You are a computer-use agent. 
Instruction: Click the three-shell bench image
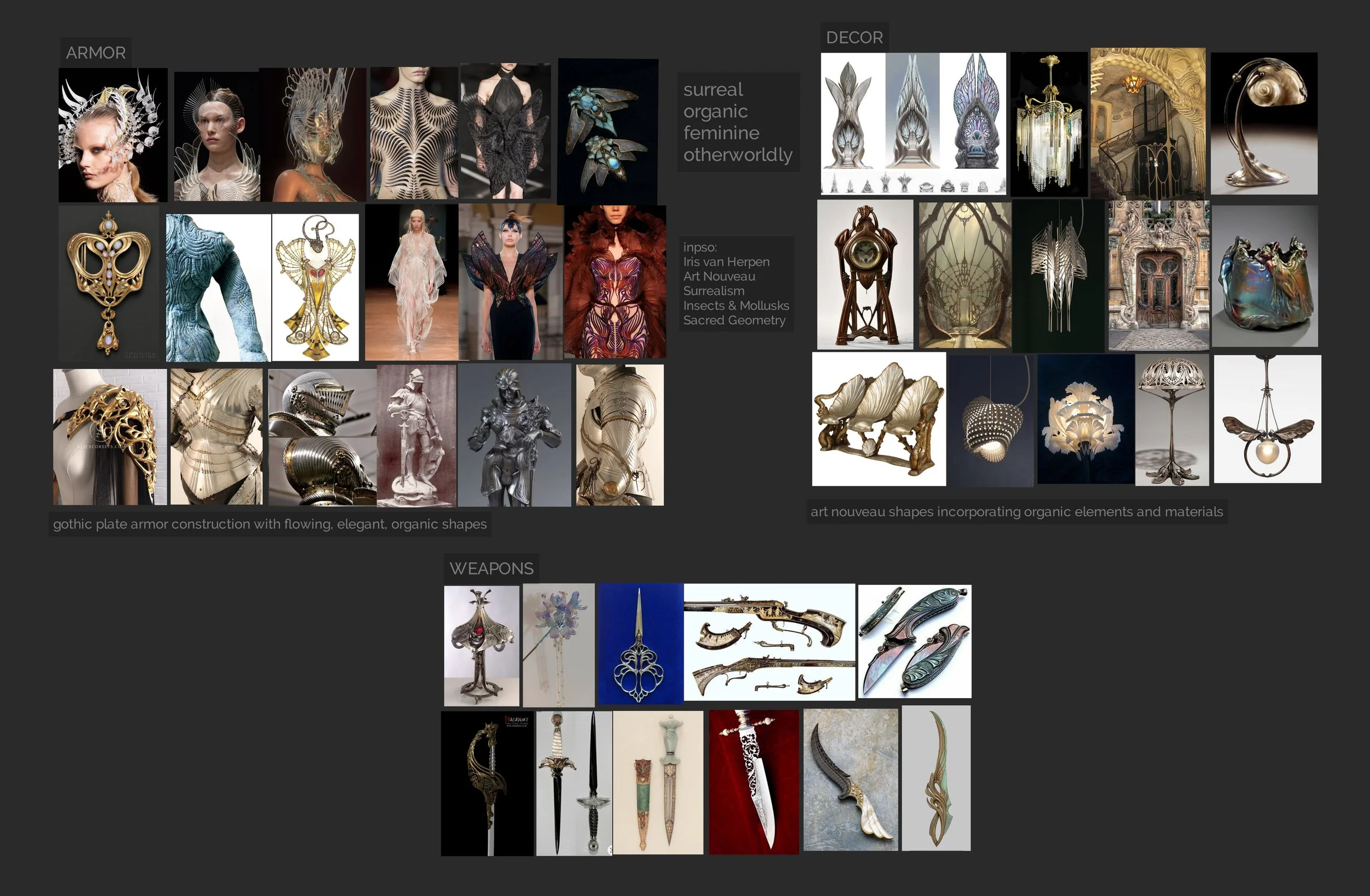coord(878,419)
